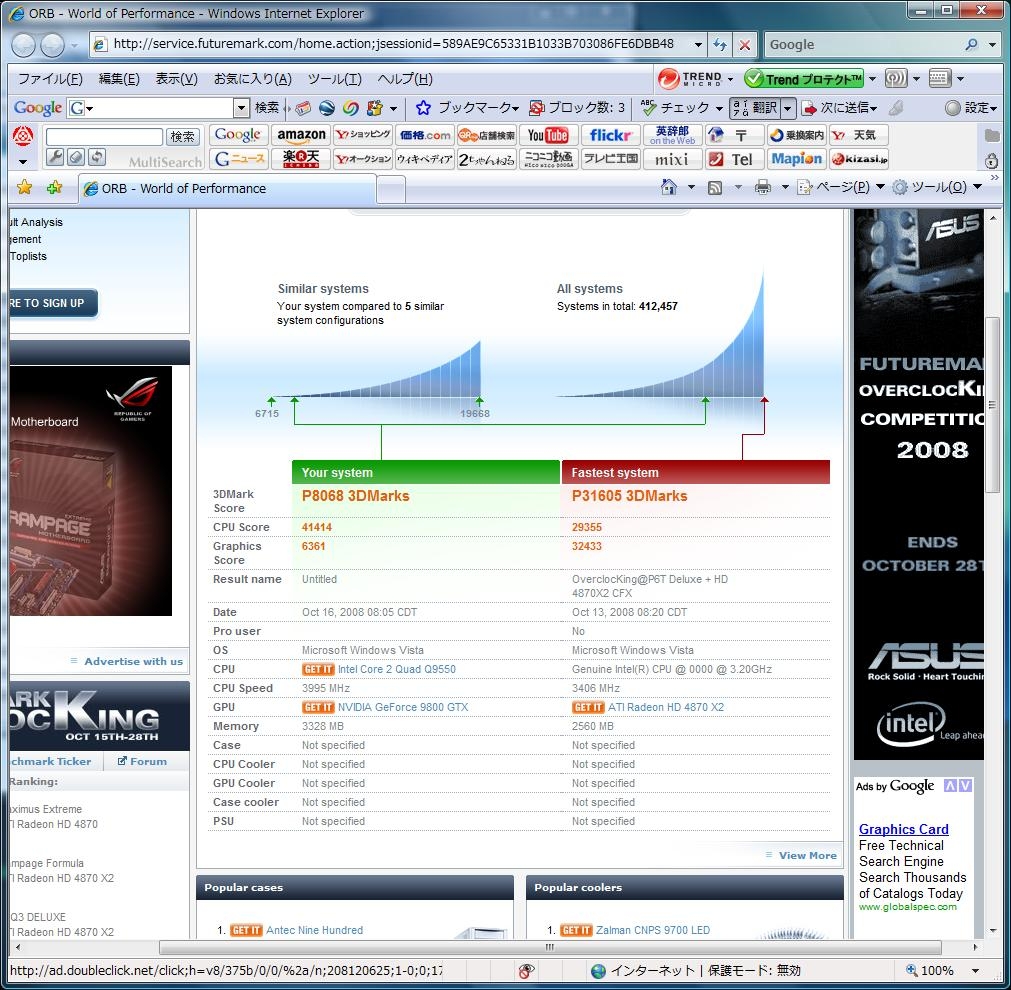Open the ツール(O) command bar dropdown

coord(937,188)
